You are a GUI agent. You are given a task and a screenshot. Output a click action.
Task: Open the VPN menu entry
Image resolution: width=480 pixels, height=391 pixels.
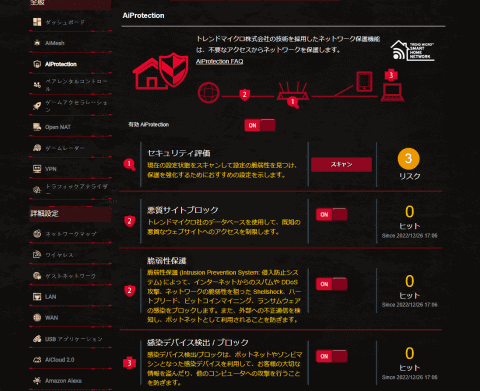(x=51, y=169)
